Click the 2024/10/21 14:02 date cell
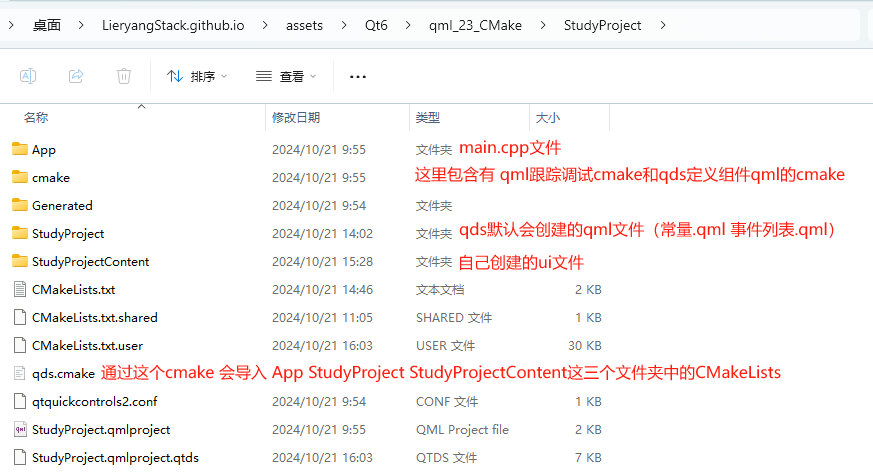Viewport: 873px width, 472px height. (x=322, y=234)
